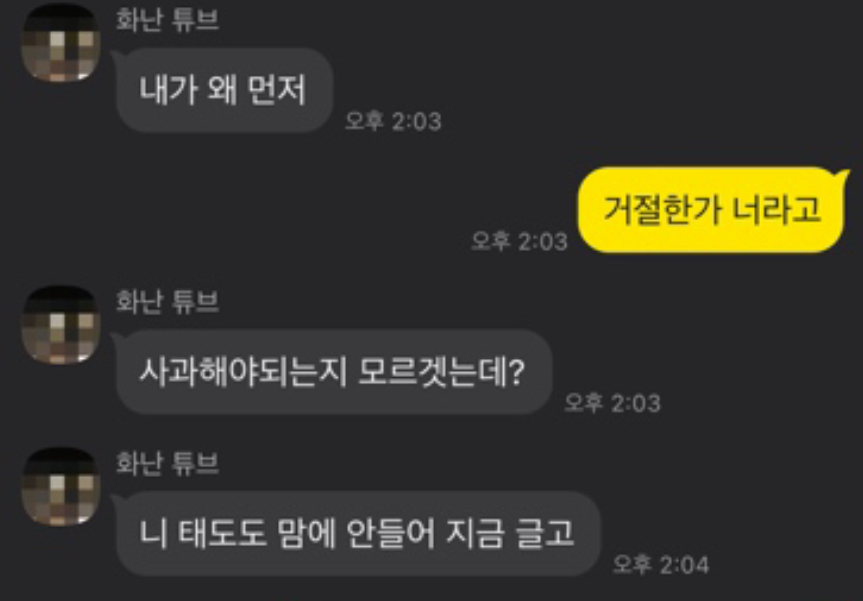Tap profile avatar beside '니 태도도 맘에 안들어' message

pos(61,487)
